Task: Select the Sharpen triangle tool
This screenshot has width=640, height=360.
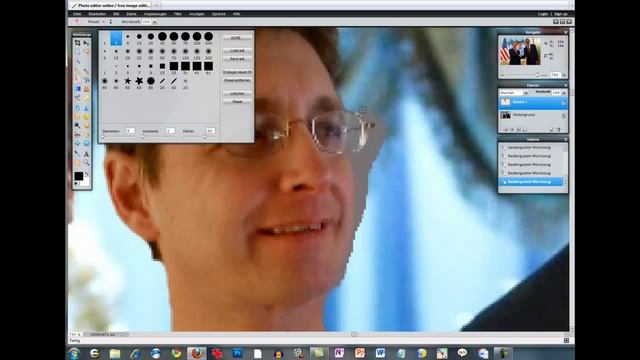Action: pos(86,108)
